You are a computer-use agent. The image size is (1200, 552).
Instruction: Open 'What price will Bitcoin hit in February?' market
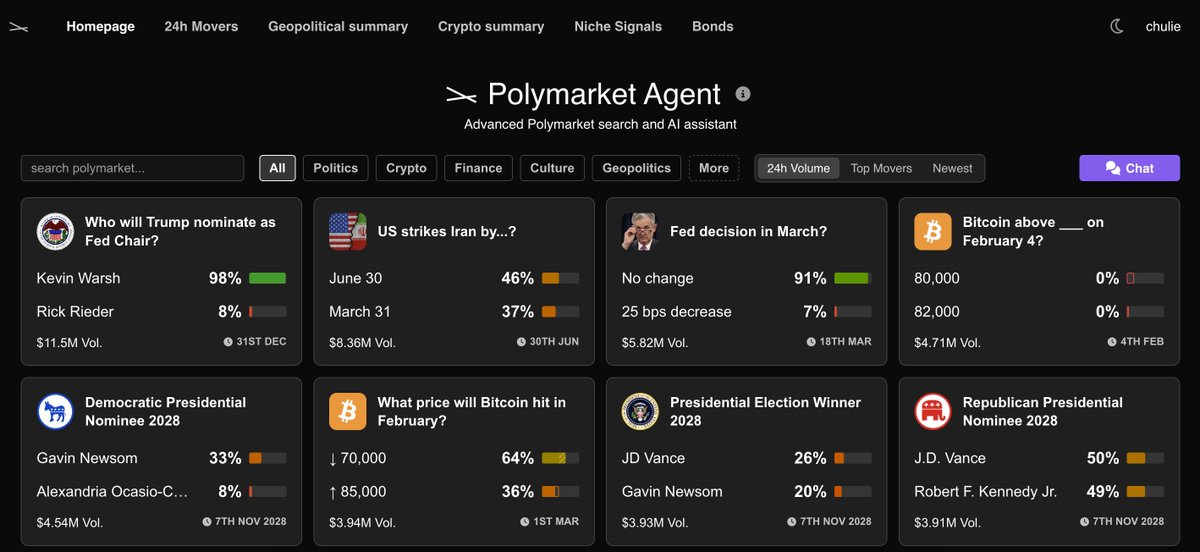[471, 411]
